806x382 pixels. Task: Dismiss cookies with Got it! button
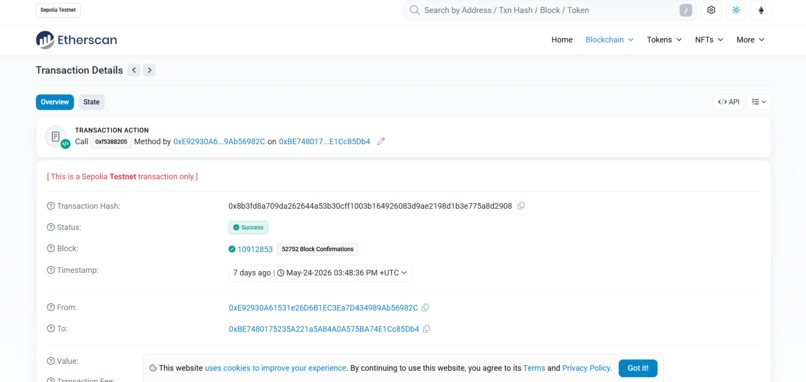[x=638, y=368]
